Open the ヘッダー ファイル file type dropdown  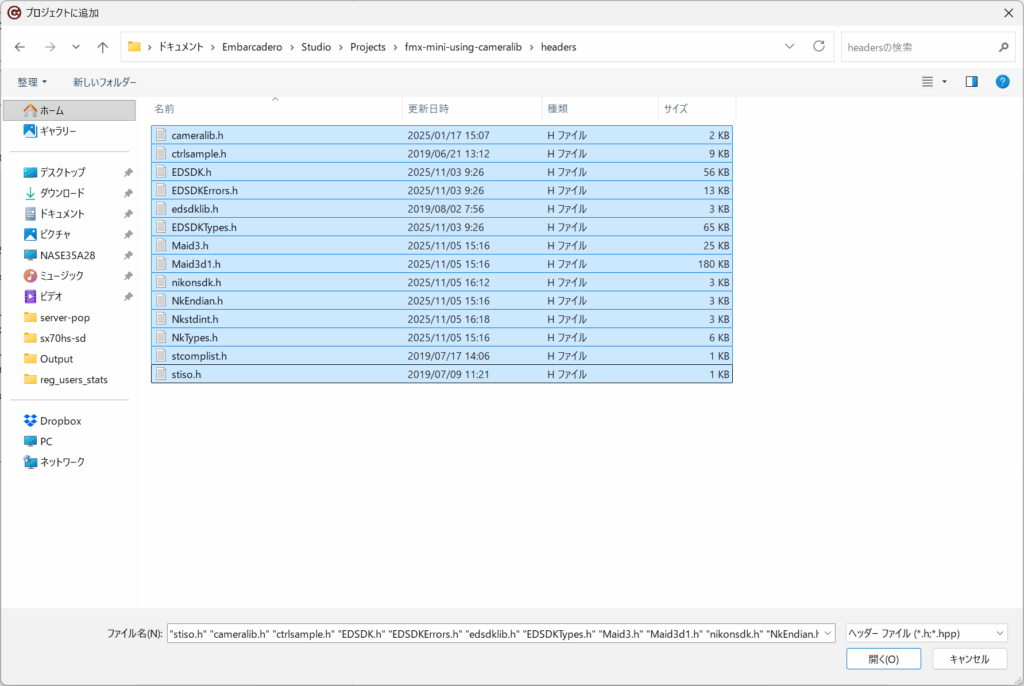point(925,633)
